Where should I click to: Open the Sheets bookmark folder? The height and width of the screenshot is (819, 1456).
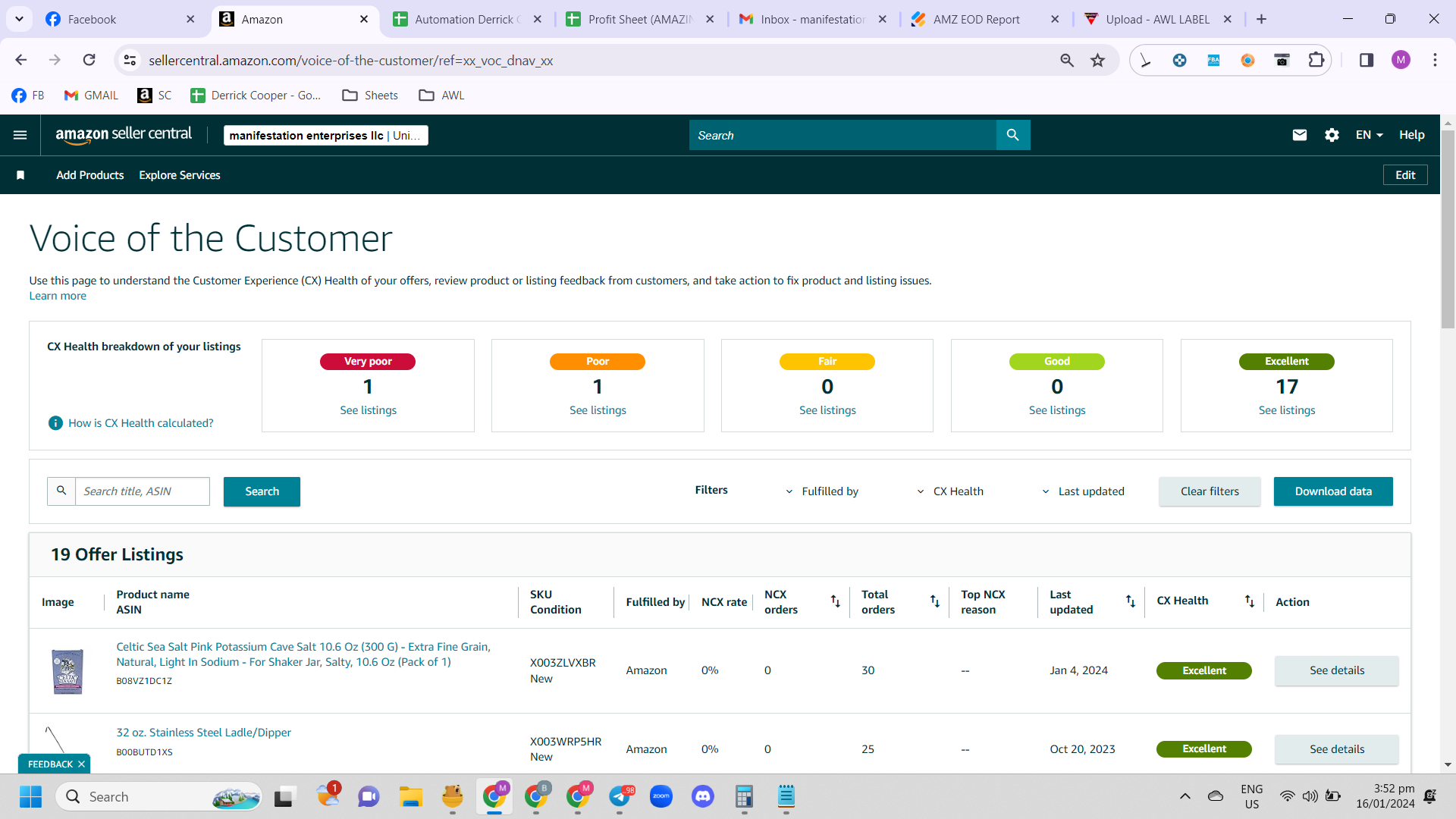coord(370,95)
